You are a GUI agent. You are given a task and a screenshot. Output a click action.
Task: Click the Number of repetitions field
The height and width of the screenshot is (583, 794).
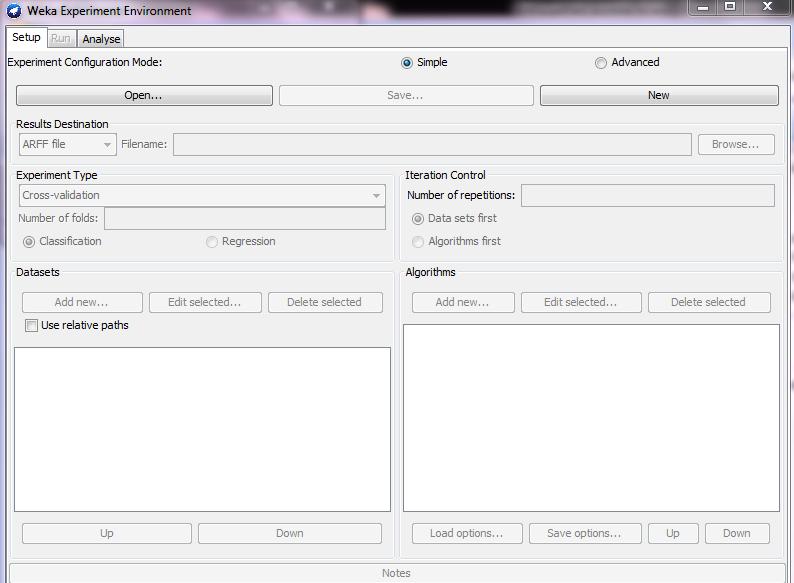tap(648, 196)
